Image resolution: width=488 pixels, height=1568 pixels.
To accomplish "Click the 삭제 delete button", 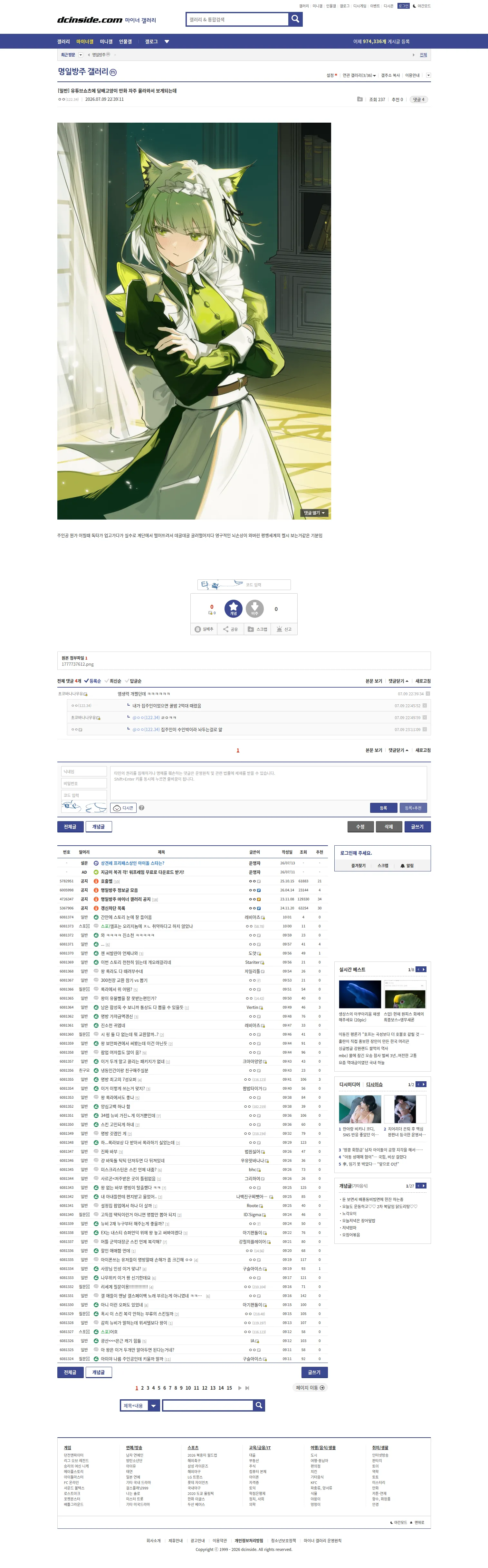I will tap(389, 827).
